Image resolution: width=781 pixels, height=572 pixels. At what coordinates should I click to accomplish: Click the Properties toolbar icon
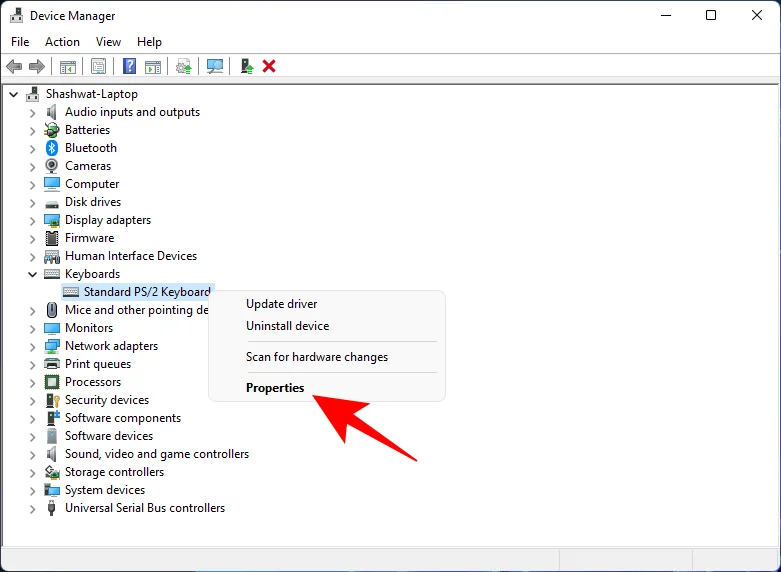[x=98, y=66]
